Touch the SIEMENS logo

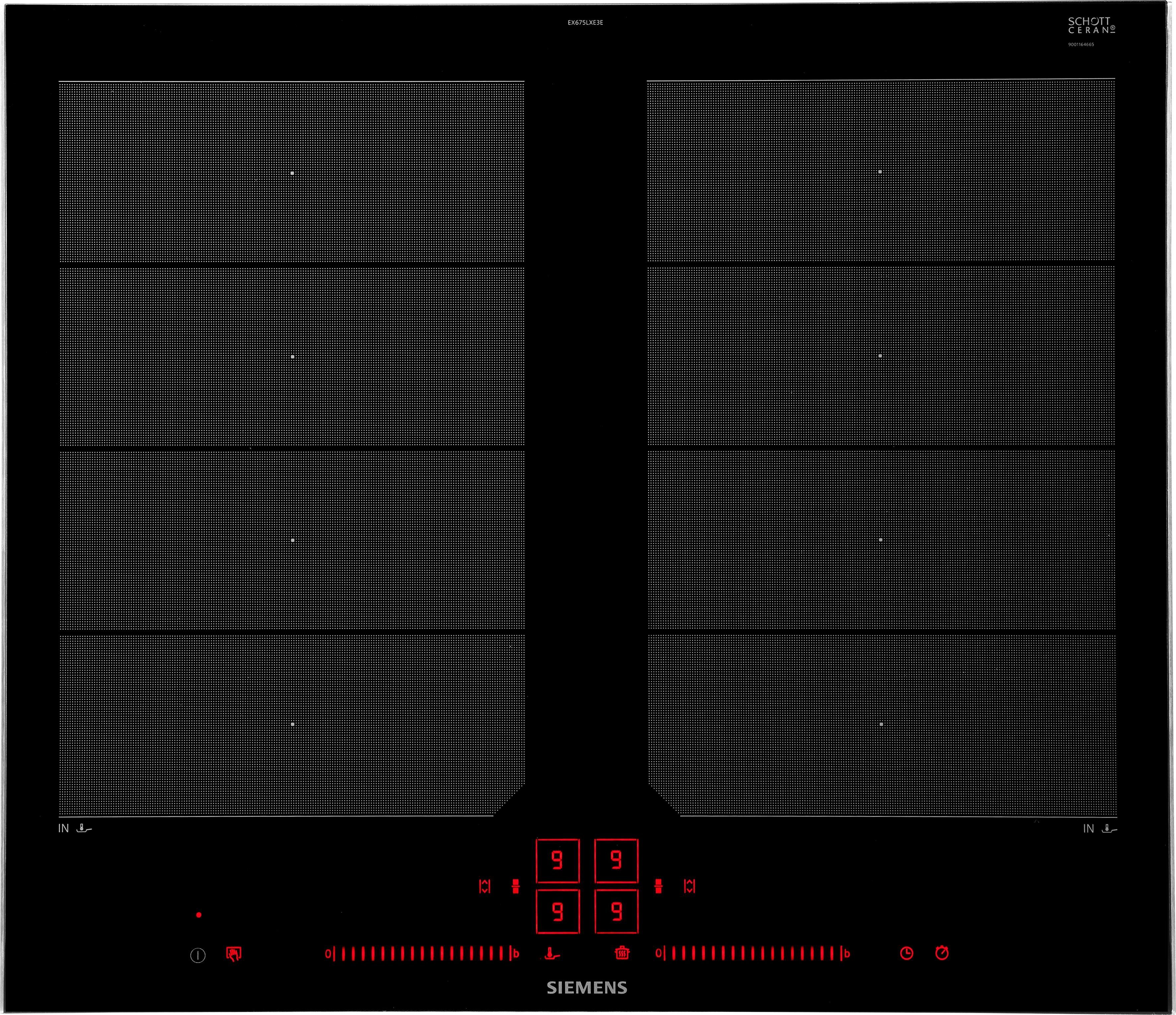(587, 988)
